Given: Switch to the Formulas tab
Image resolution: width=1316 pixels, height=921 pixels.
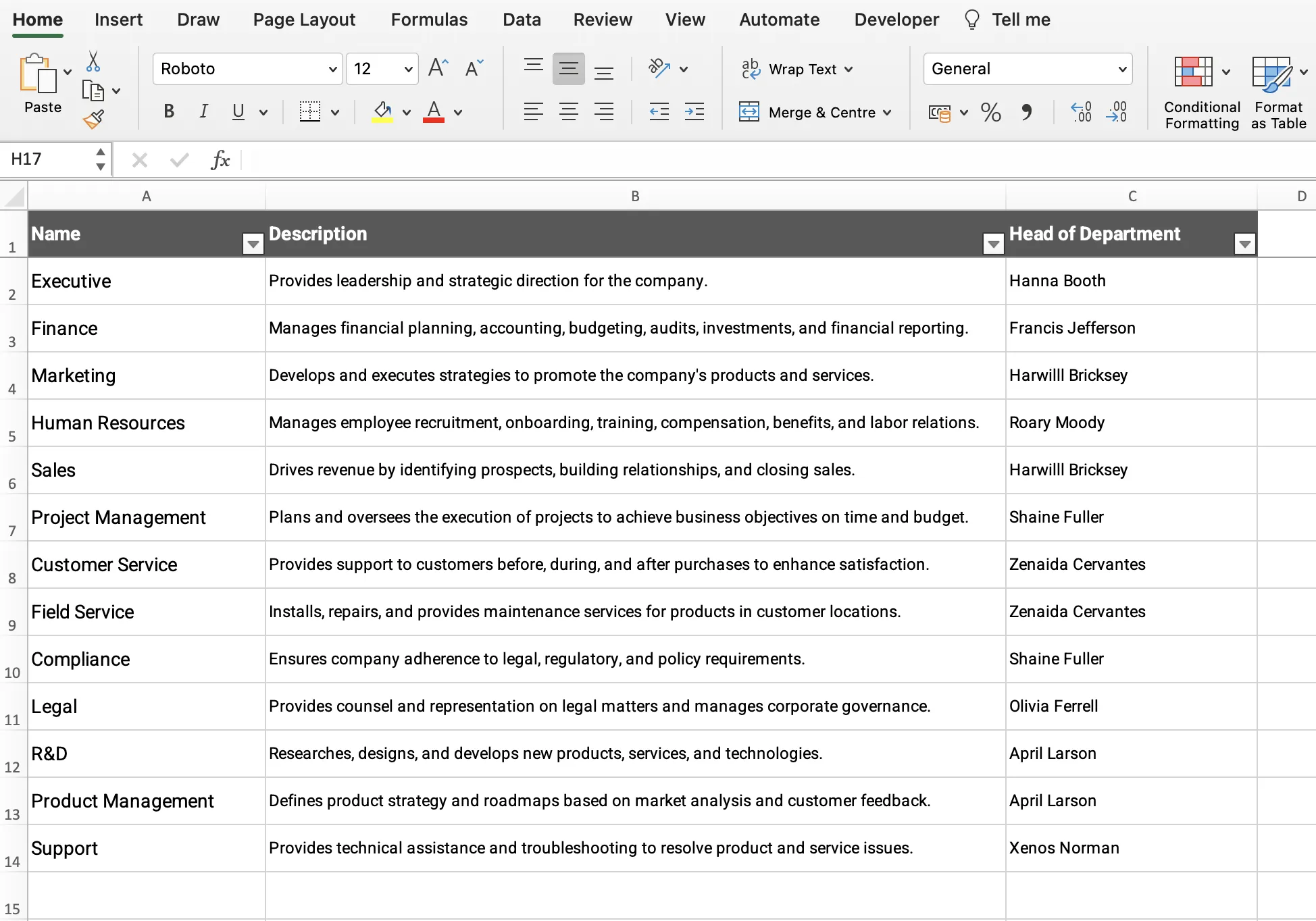Looking at the screenshot, I should [x=429, y=20].
